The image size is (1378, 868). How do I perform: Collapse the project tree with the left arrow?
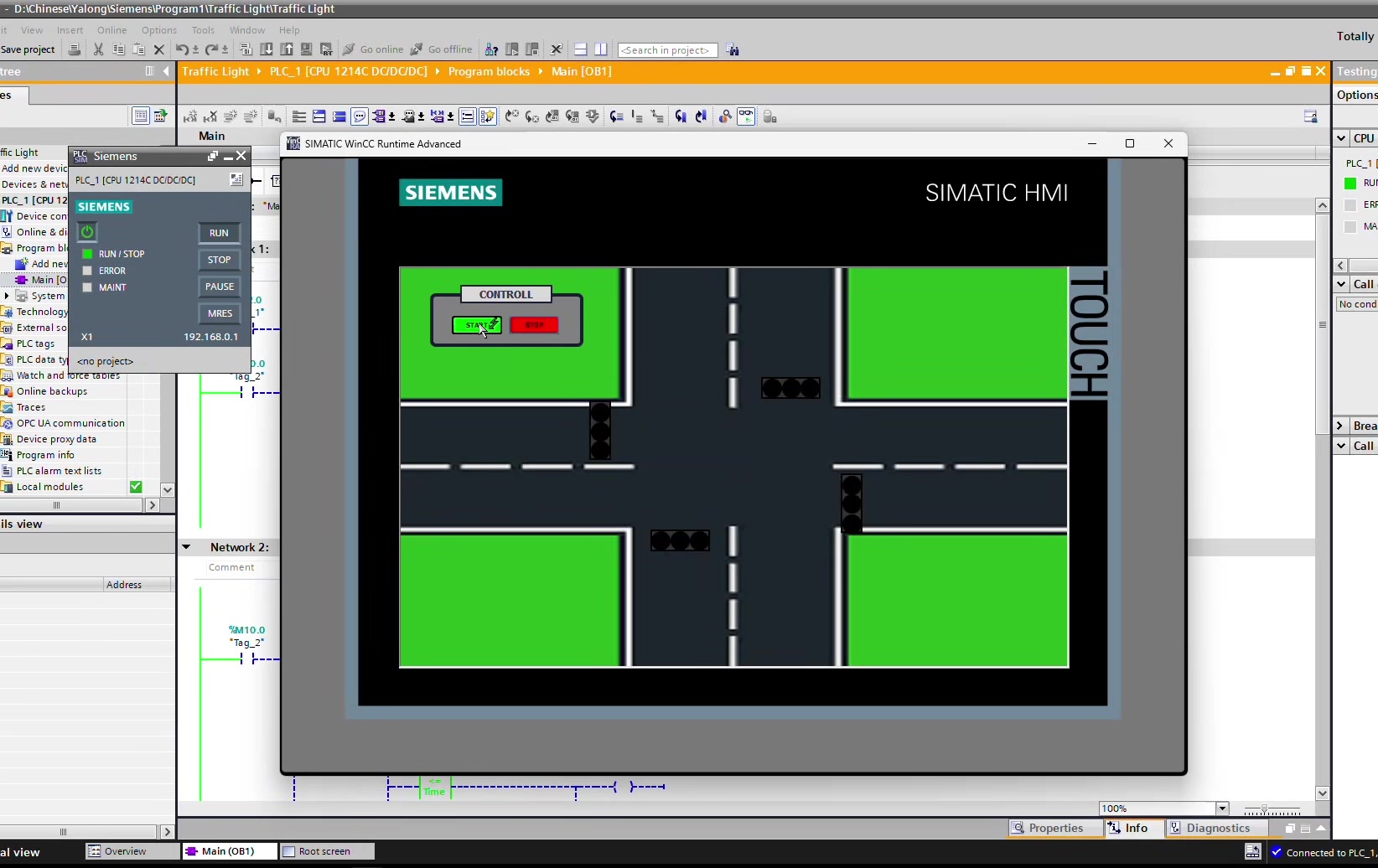point(166,71)
